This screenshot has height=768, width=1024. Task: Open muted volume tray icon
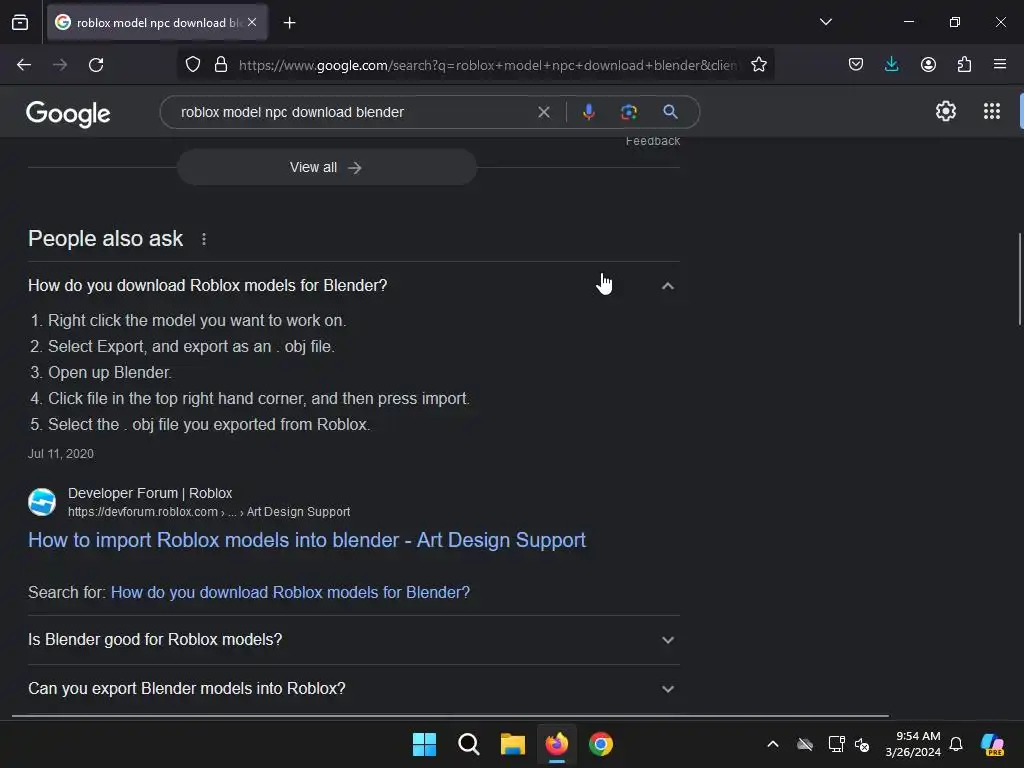click(x=862, y=744)
